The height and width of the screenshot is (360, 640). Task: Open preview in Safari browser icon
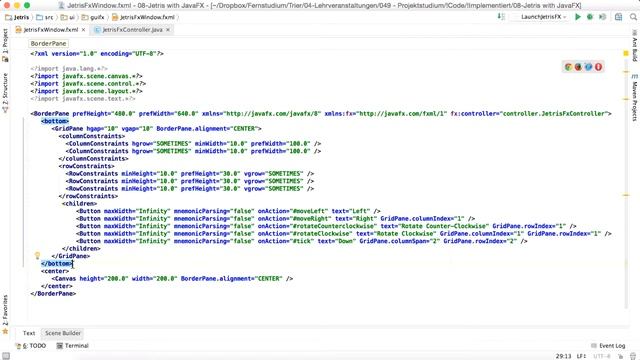(588, 67)
